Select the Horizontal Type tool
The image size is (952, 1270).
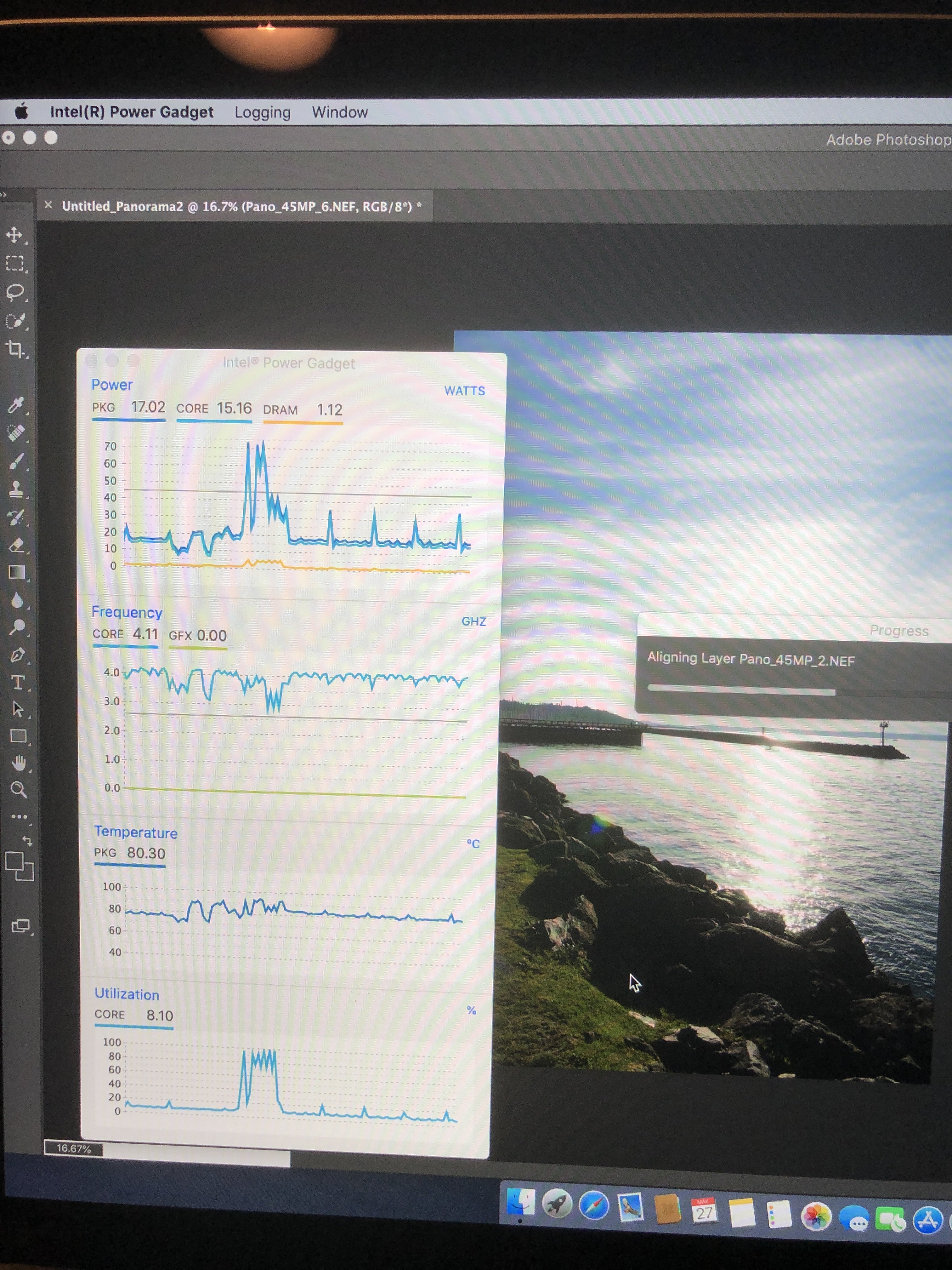(x=18, y=682)
